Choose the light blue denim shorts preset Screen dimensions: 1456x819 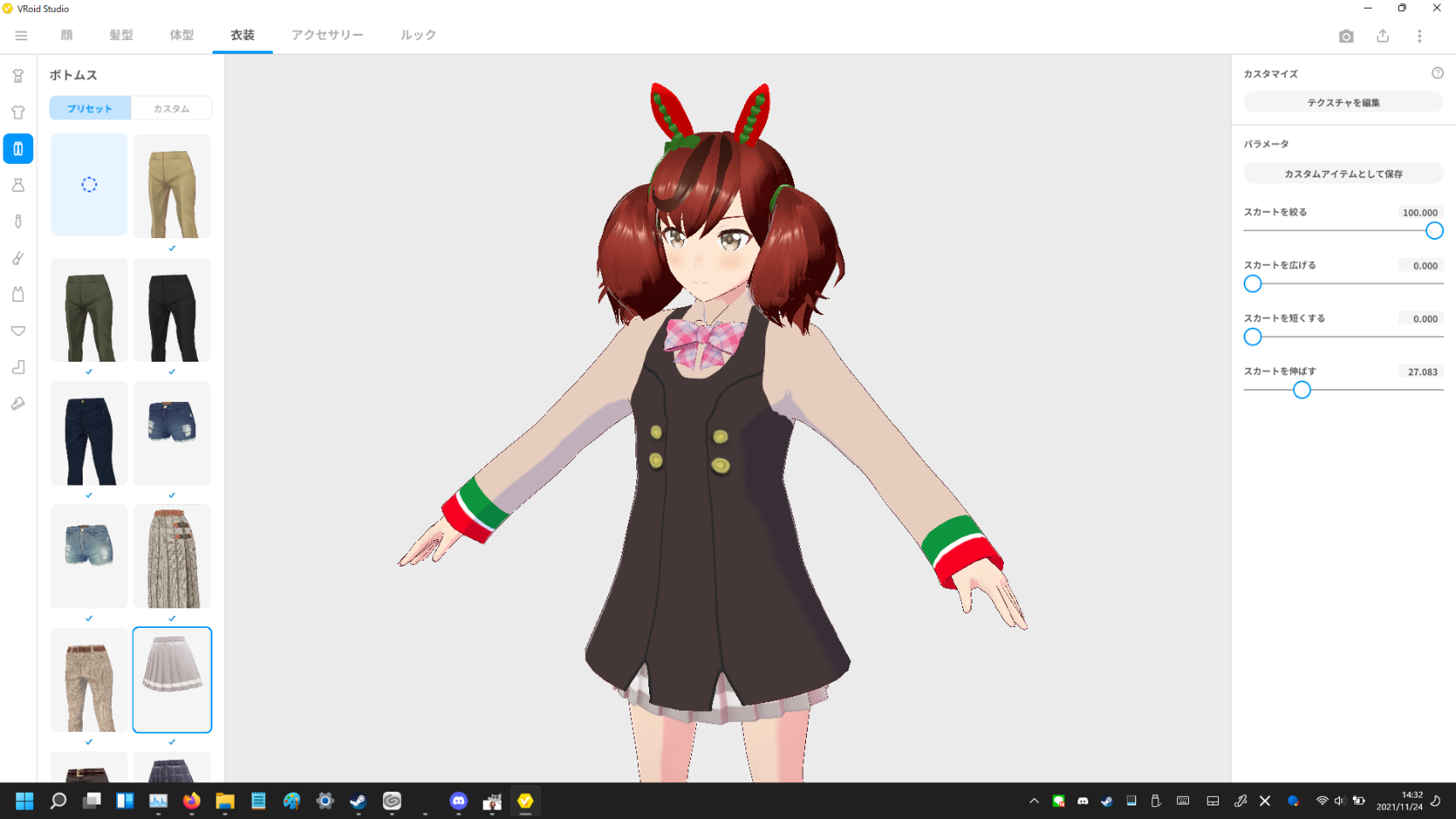tap(89, 556)
